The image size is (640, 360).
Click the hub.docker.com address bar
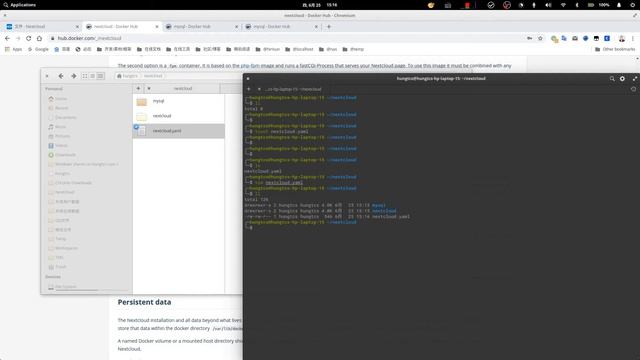pyautogui.click(x=286, y=38)
